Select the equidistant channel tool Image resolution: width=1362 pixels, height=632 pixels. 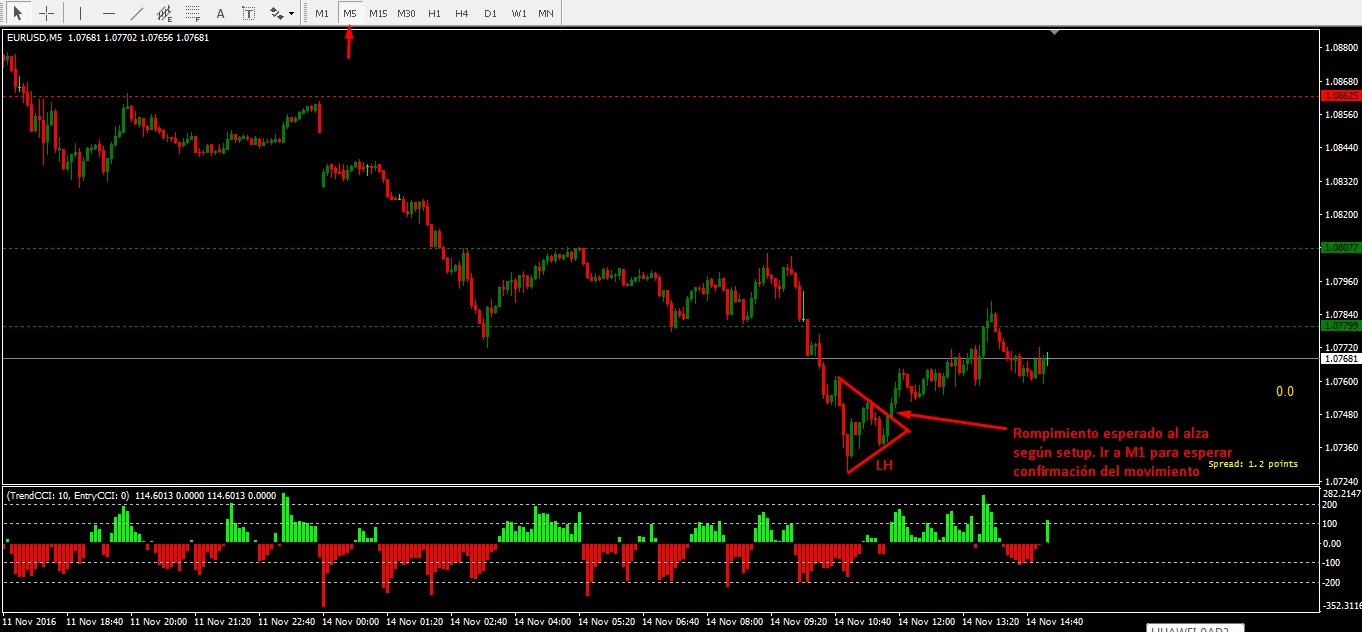tap(165, 13)
